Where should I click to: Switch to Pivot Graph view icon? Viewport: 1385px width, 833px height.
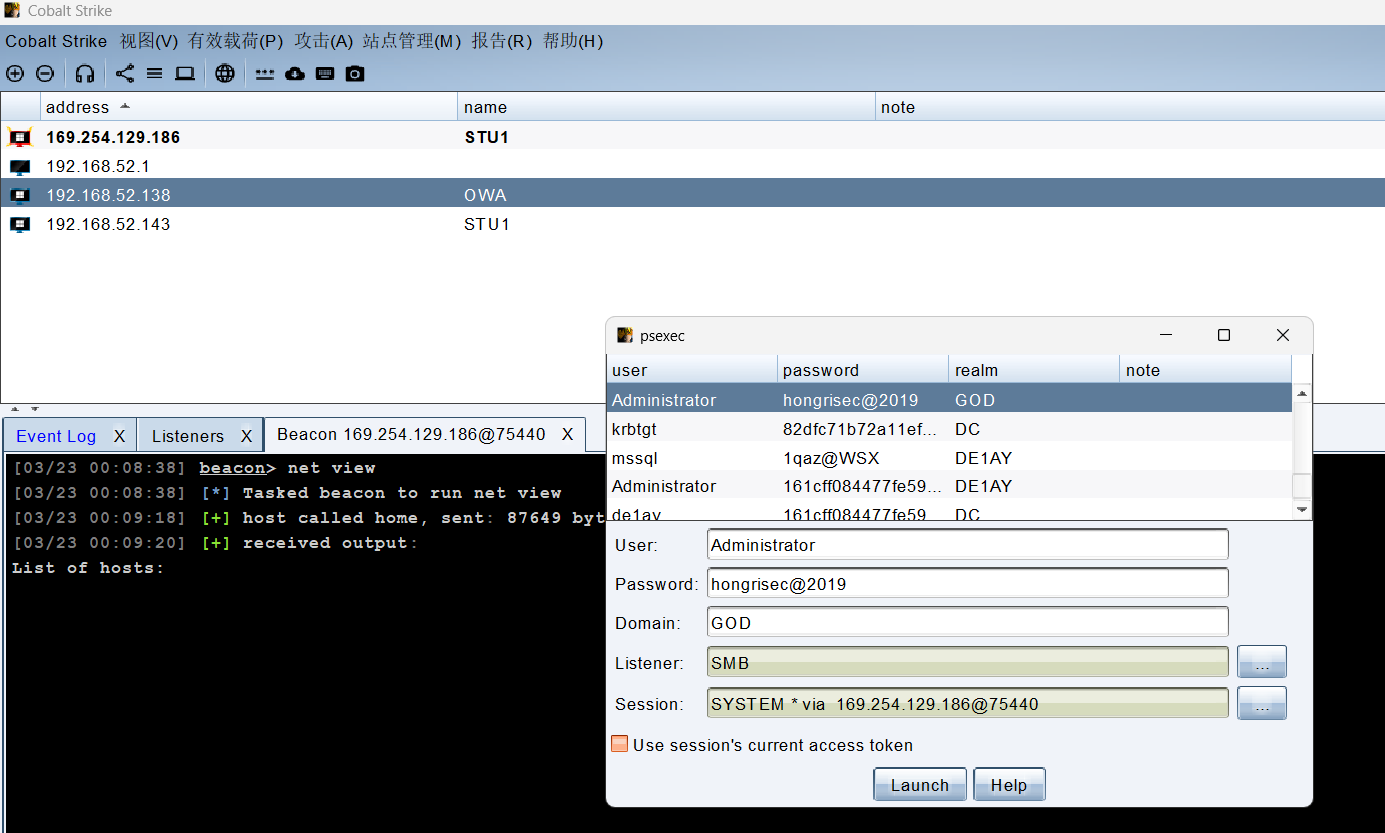coord(125,73)
